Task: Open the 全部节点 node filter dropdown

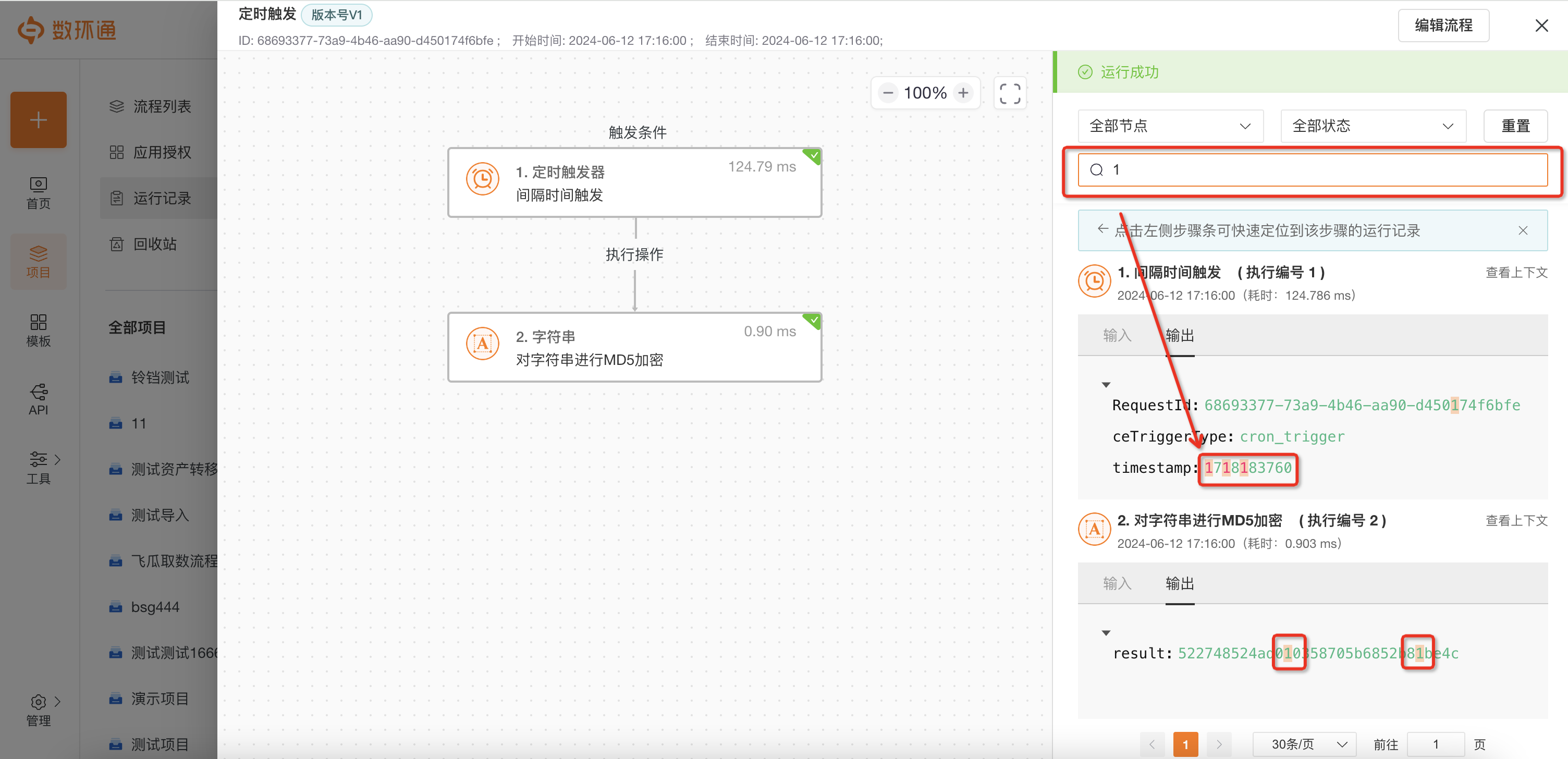Action: pos(1170,126)
